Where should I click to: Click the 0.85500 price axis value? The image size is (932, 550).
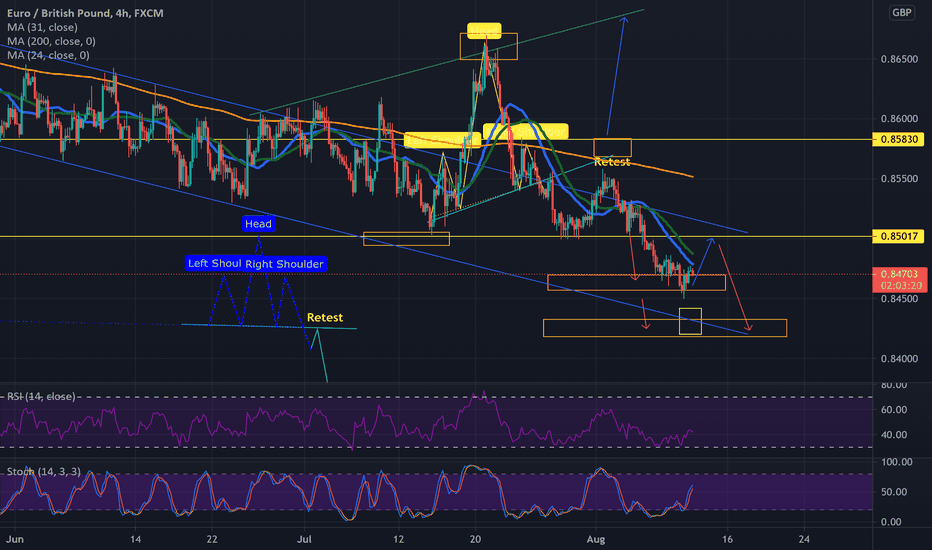click(x=899, y=179)
